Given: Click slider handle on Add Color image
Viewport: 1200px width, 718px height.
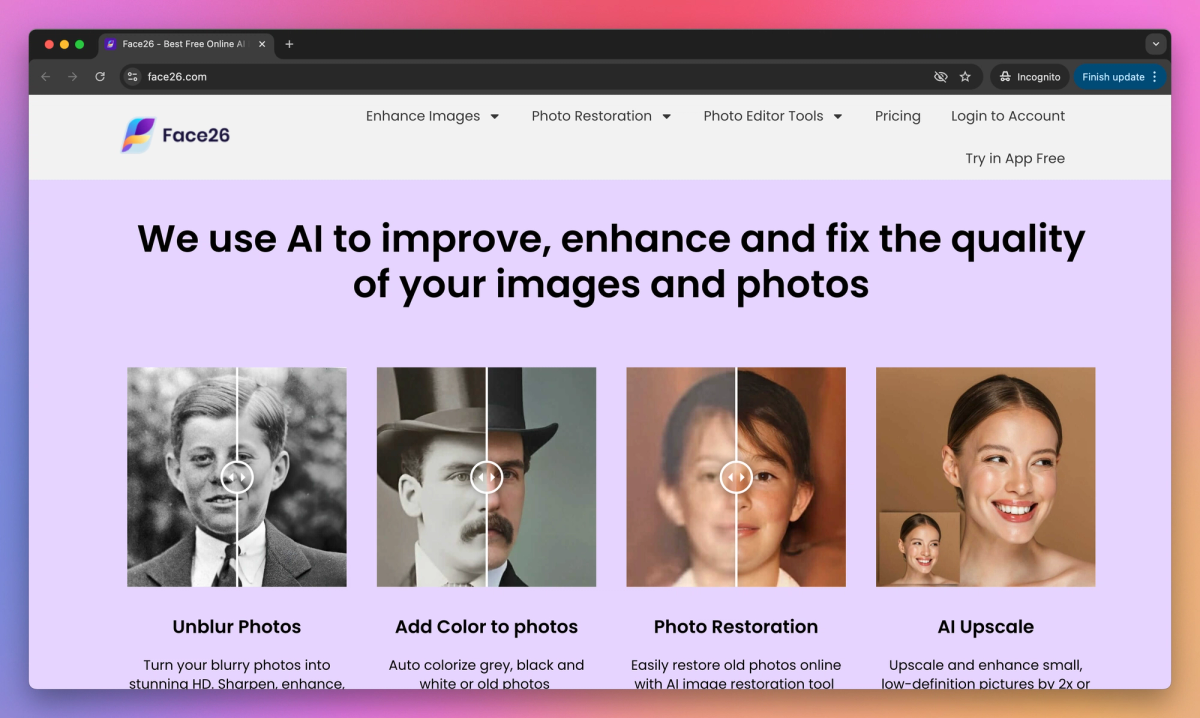Looking at the screenshot, I should click(x=487, y=477).
